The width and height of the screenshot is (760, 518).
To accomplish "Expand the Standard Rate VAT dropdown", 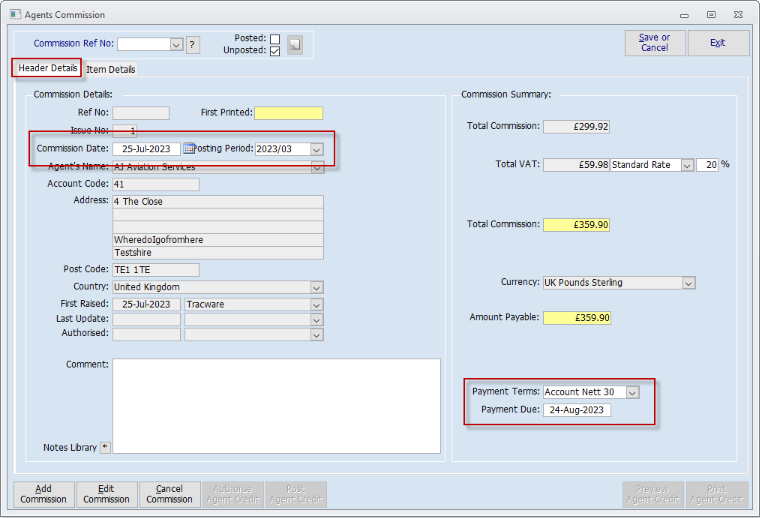I will (x=687, y=165).
